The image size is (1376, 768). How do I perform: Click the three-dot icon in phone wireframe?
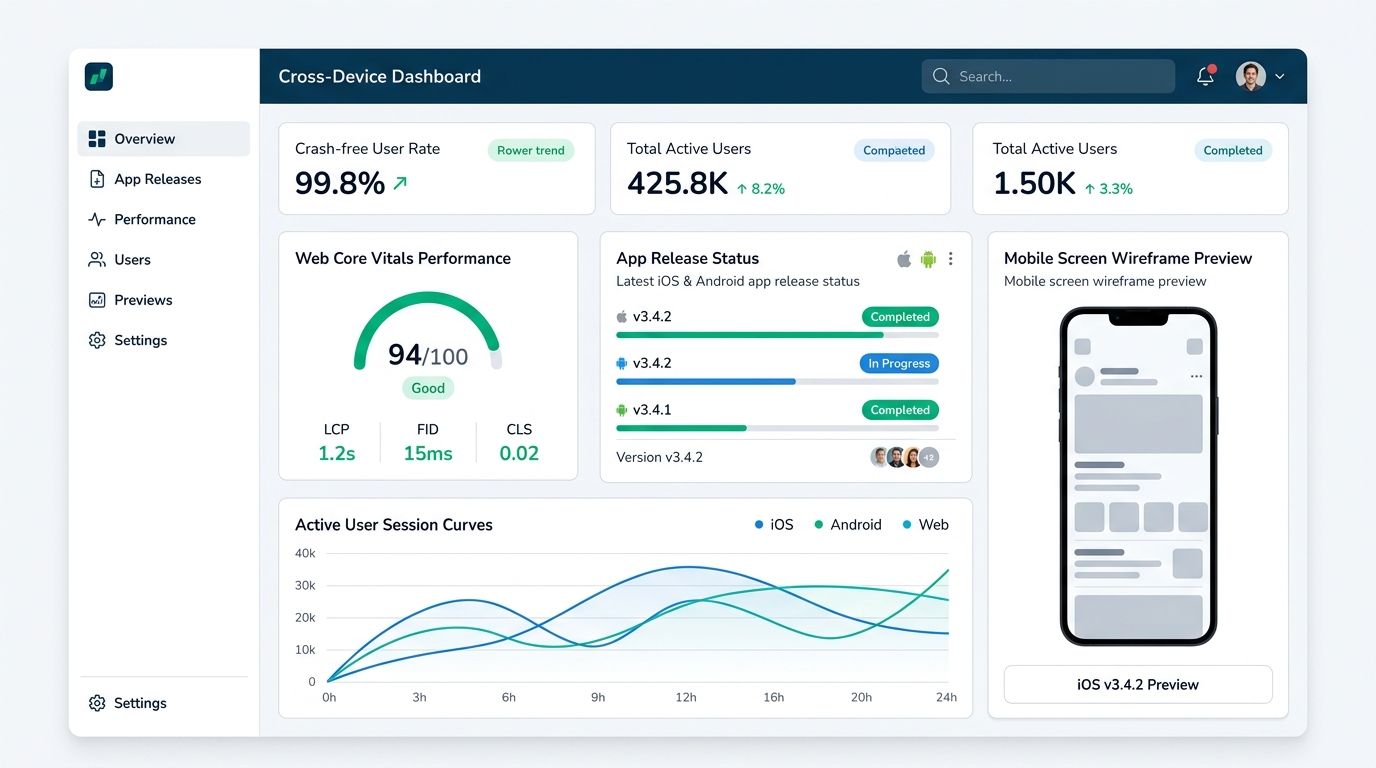click(x=1196, y=377)
